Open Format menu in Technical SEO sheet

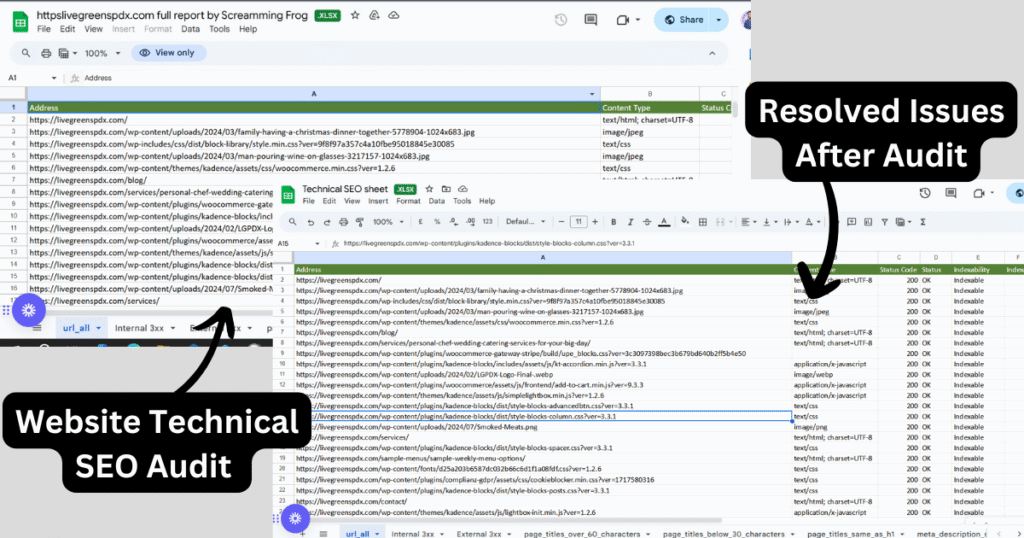click(x=408, y=201)
